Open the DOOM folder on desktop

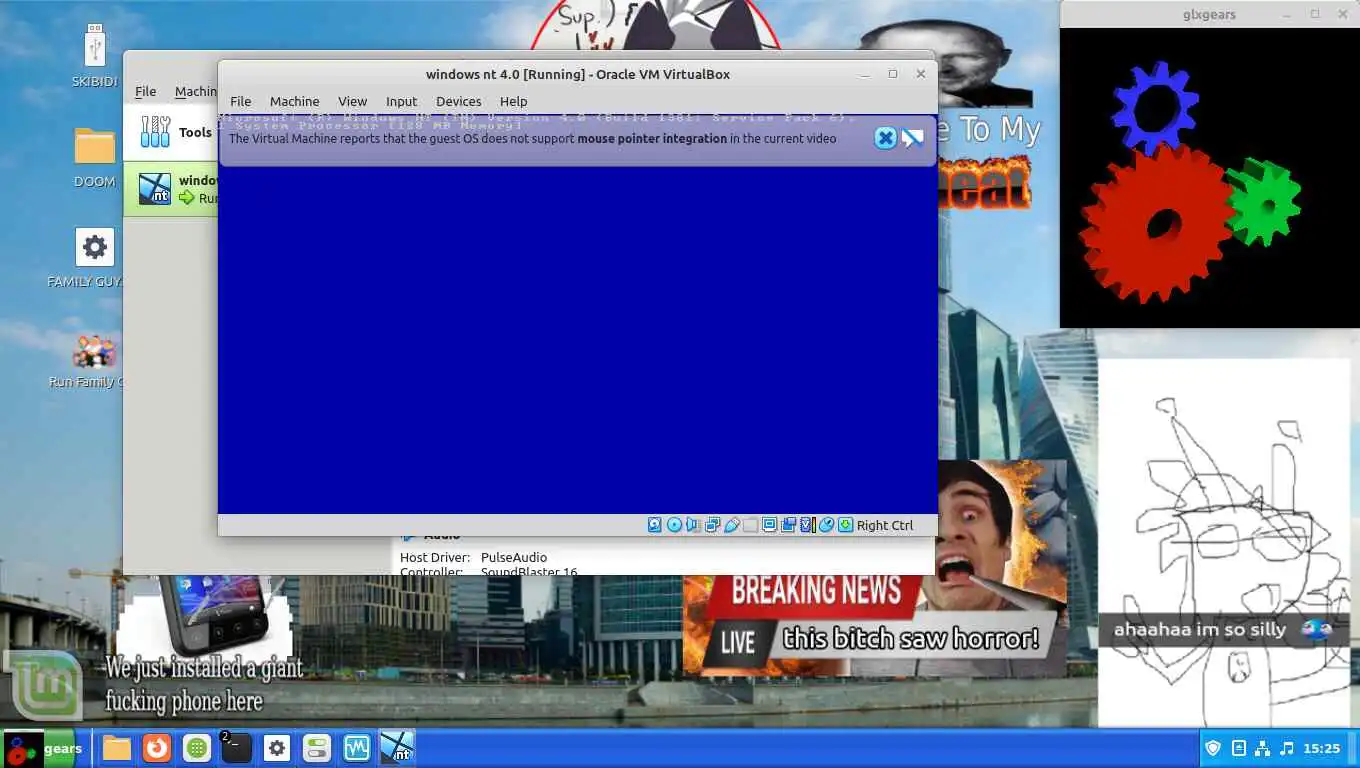coord(94,158)
